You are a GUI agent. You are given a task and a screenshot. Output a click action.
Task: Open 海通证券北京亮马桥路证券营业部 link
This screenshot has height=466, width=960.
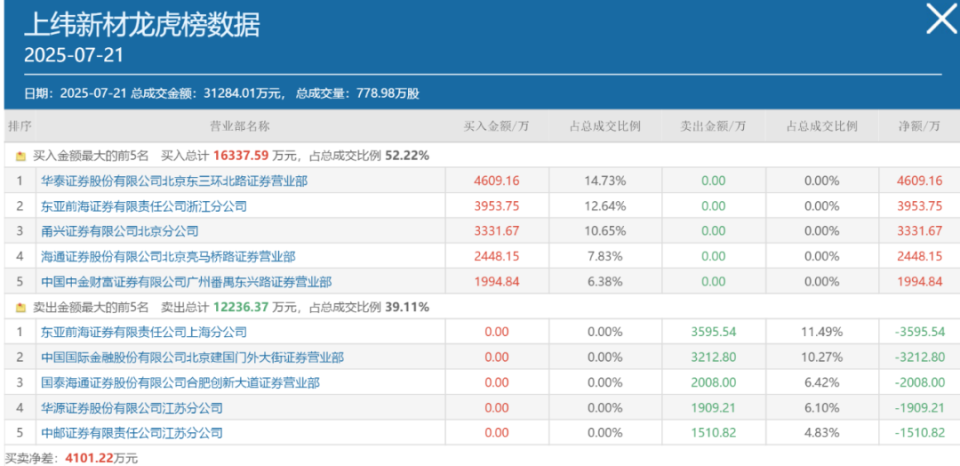coord(168,257)
